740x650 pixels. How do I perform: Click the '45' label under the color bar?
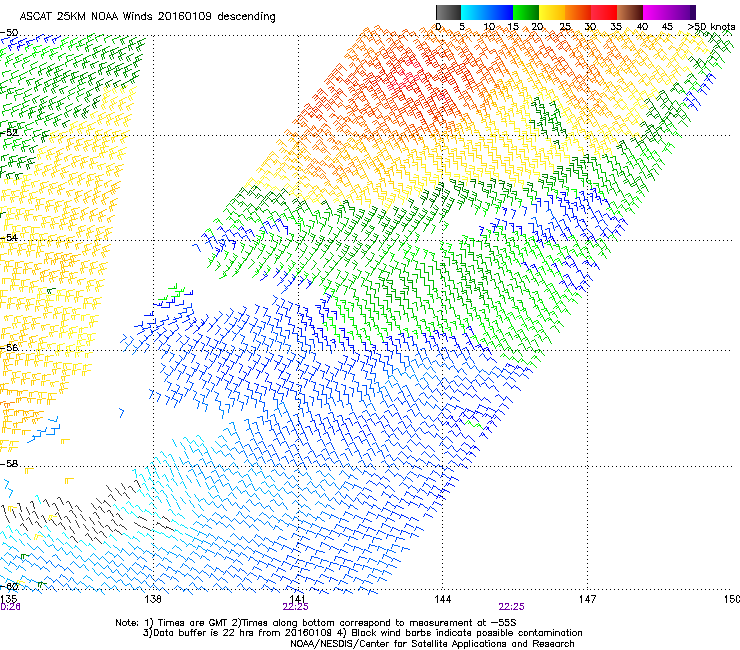click(x=667, y=27)
